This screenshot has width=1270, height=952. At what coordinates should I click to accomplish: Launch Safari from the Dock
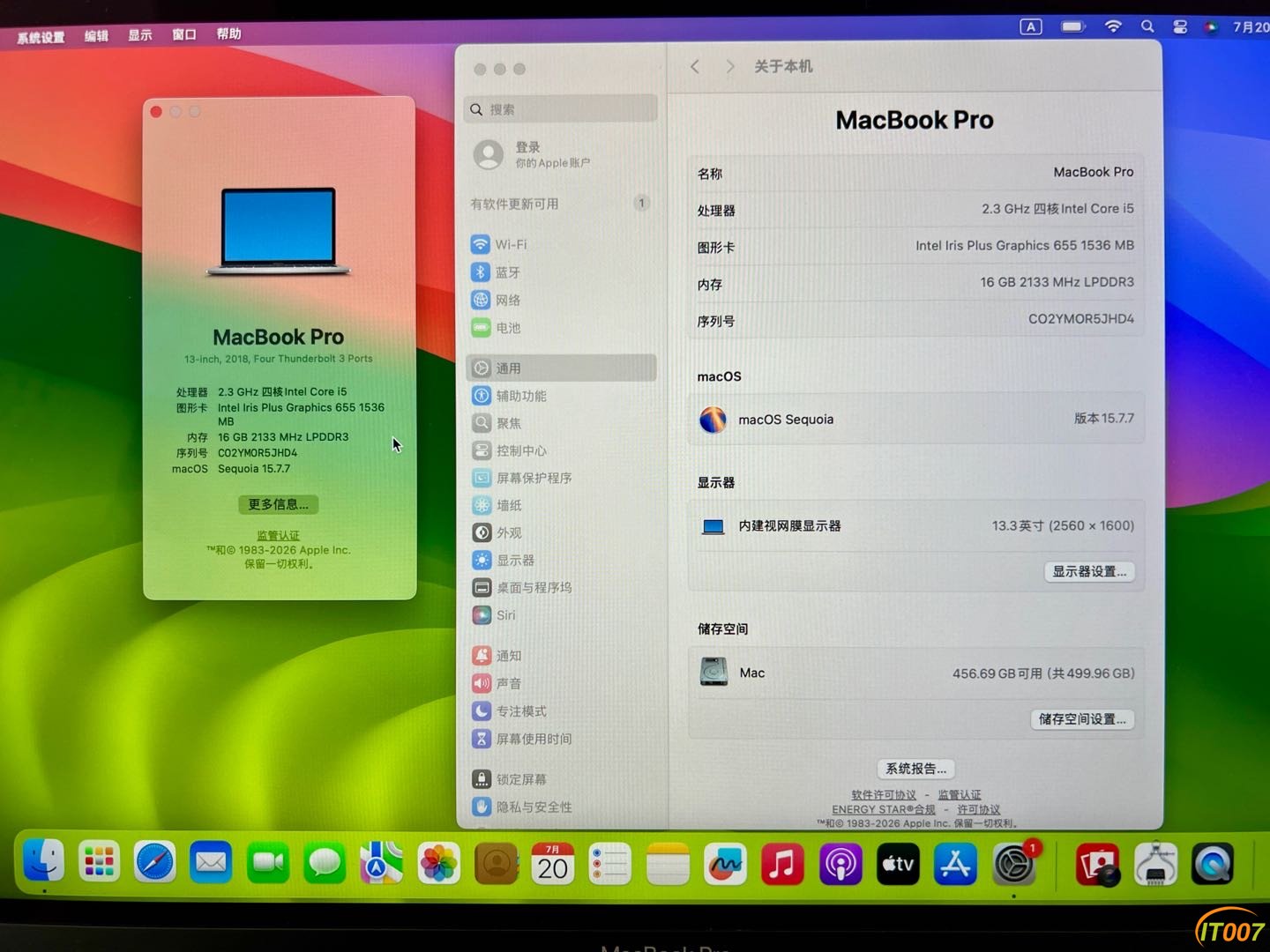tap(154, 861)
